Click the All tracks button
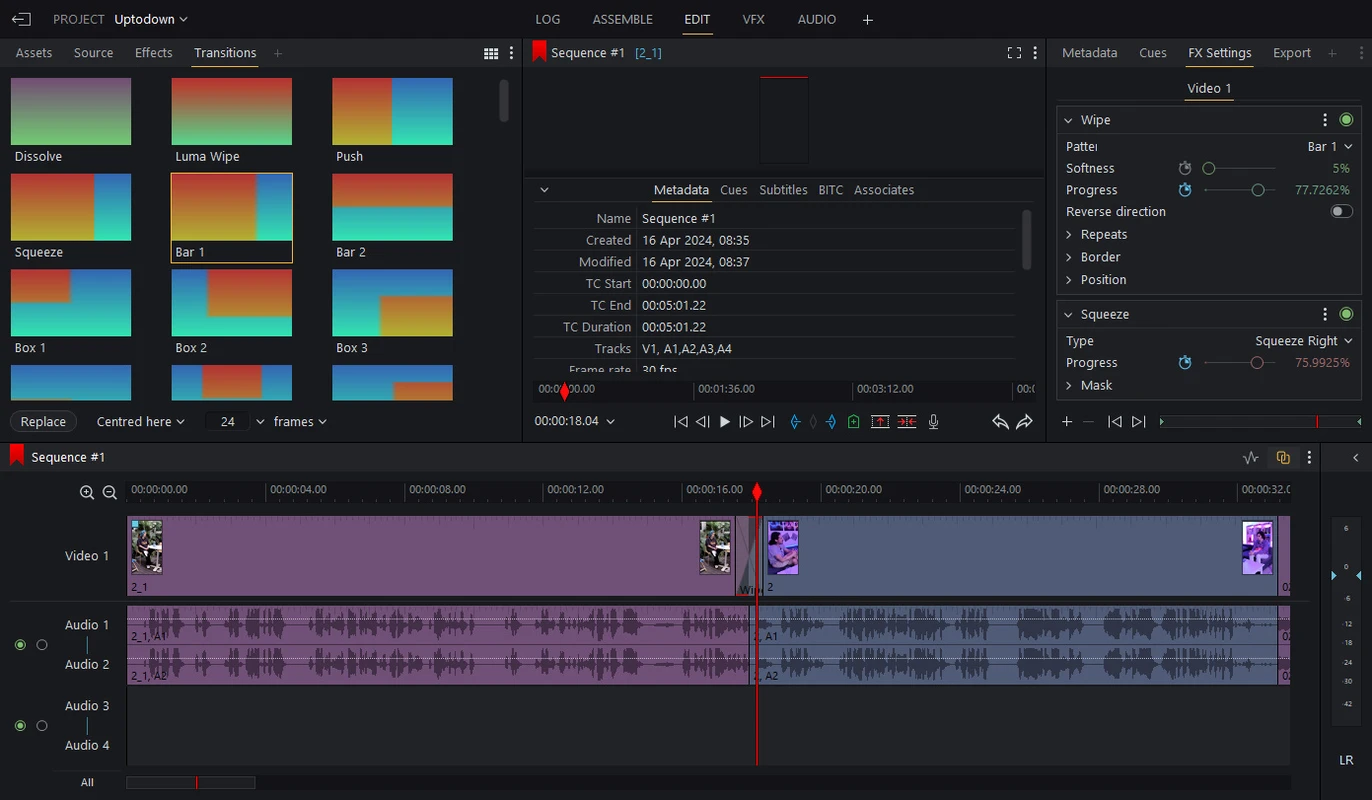Screen dimensions: 1372x800 coord(87,783)
